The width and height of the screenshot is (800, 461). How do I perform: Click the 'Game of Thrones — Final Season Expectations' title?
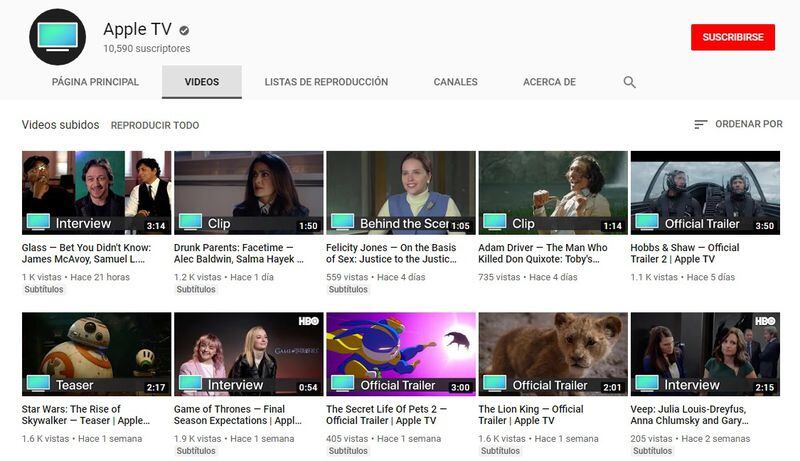click(238, 415)
